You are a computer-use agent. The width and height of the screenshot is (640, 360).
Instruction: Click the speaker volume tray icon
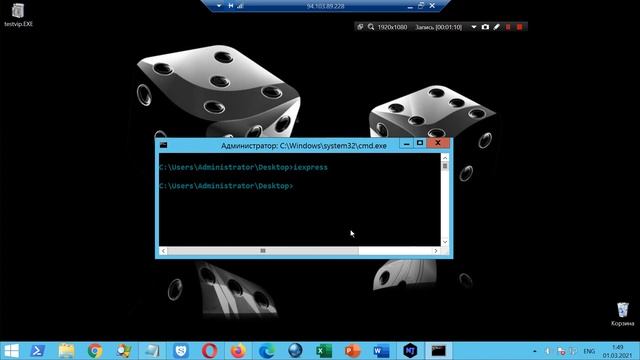[548, 351]
